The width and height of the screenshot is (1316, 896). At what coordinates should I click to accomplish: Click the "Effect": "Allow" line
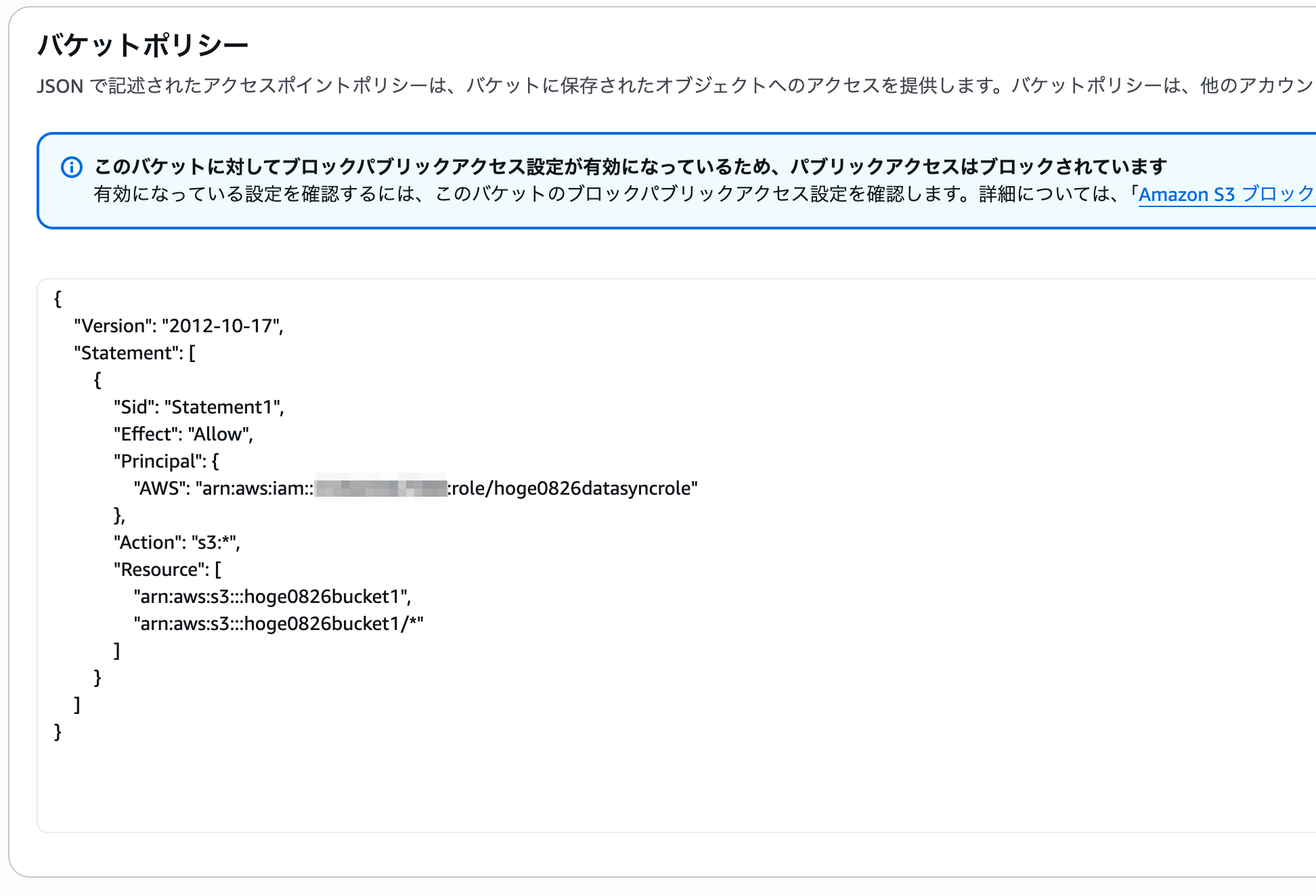tap(183, 434)
